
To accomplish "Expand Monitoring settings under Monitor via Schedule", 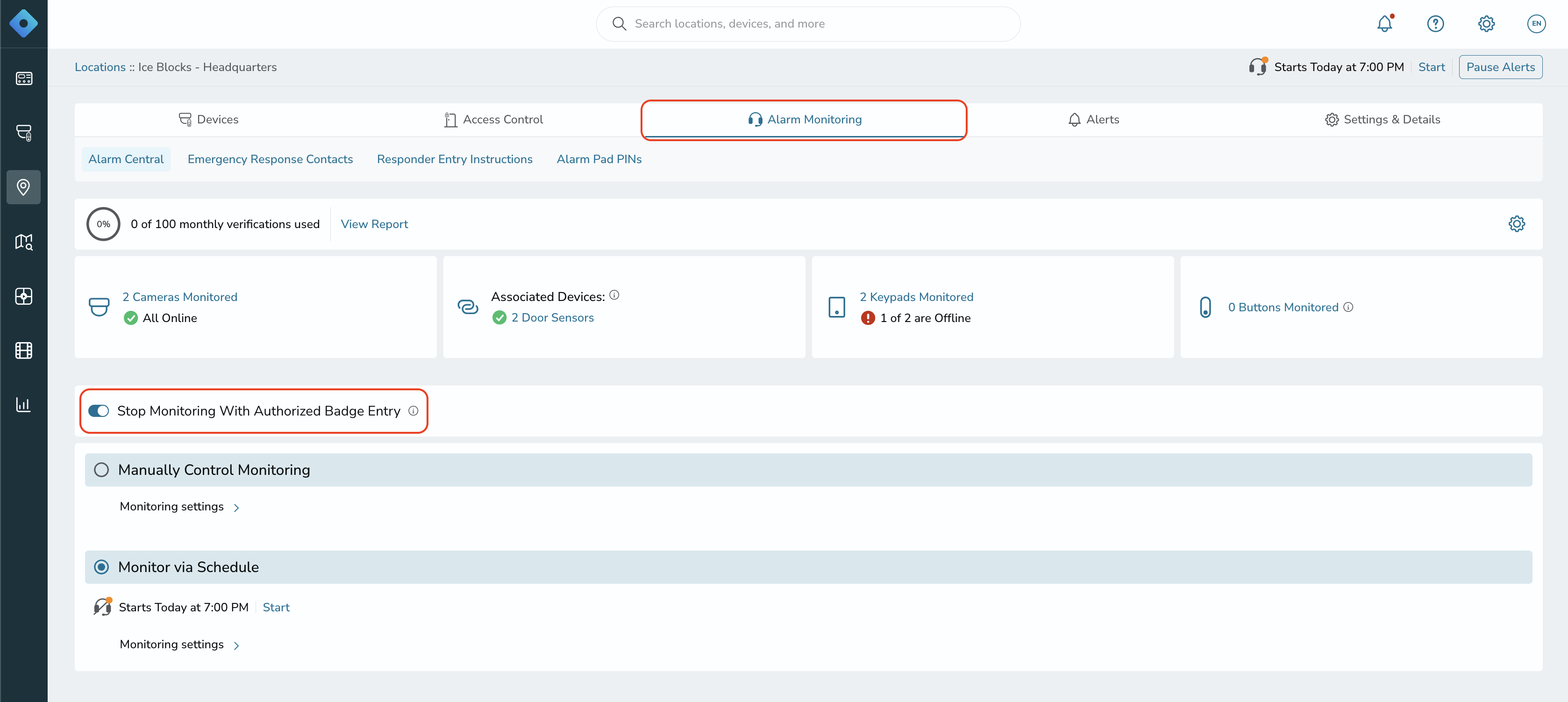I will point(179,644).
